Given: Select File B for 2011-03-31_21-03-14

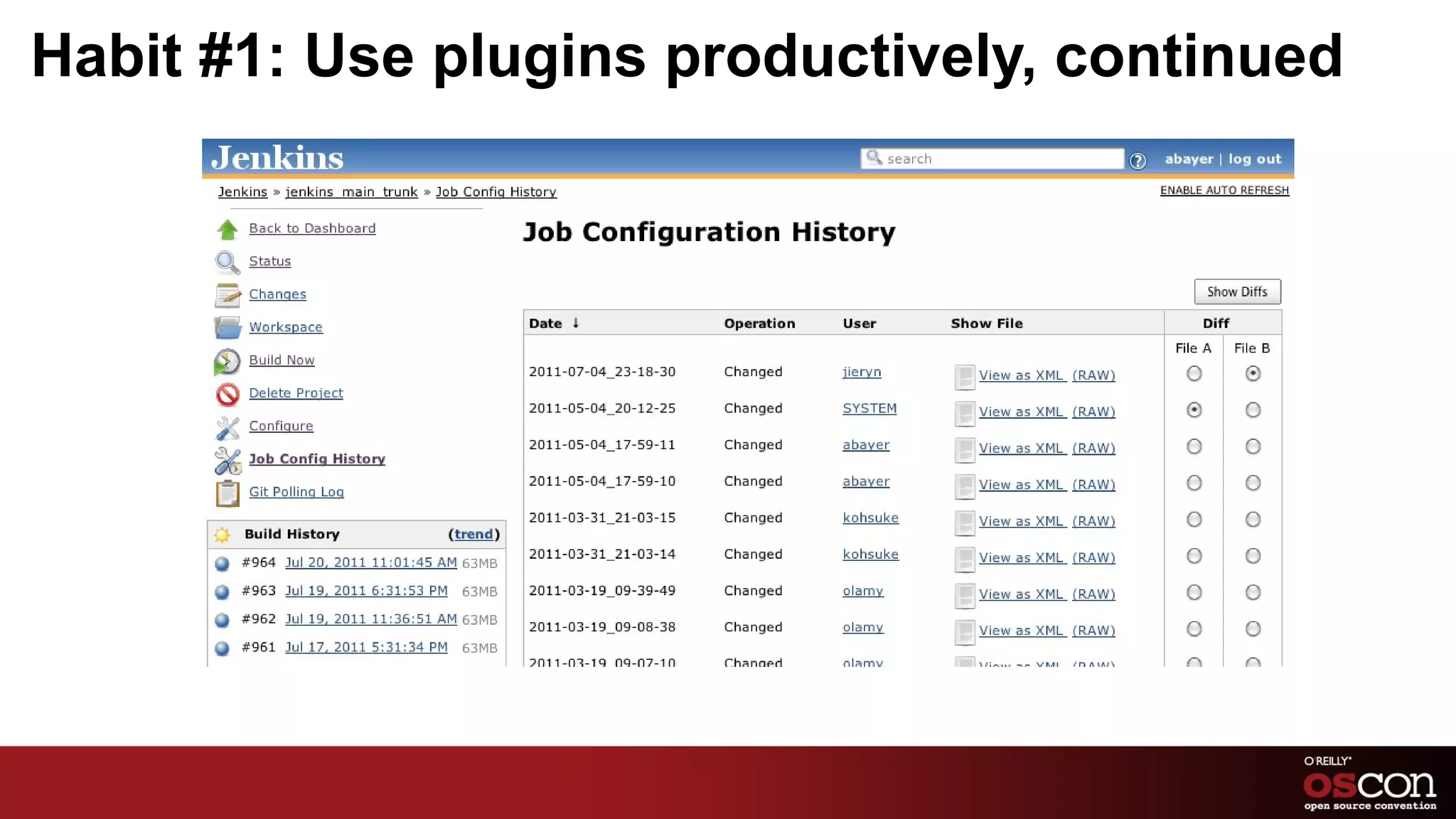Looking at the screenshot, I should click(x=1253, y=556).
